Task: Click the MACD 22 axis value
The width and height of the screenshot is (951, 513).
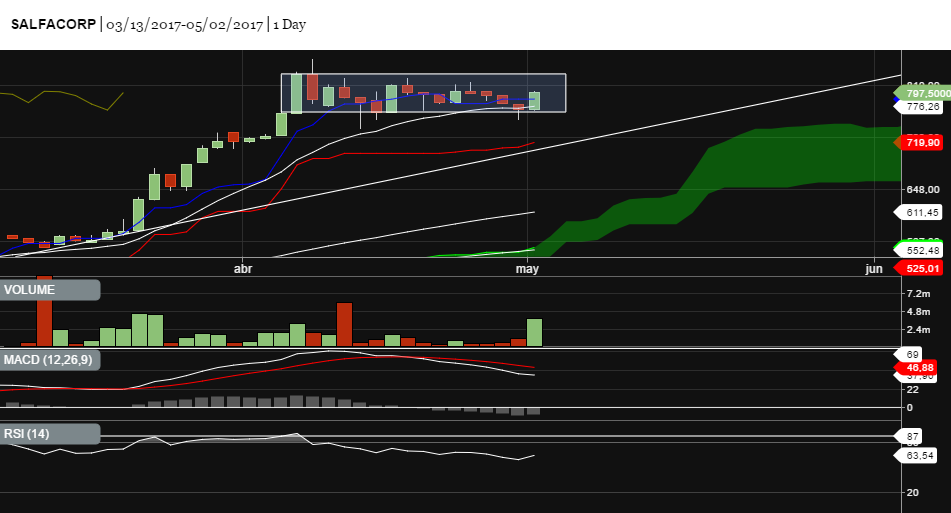Action: 912,390
